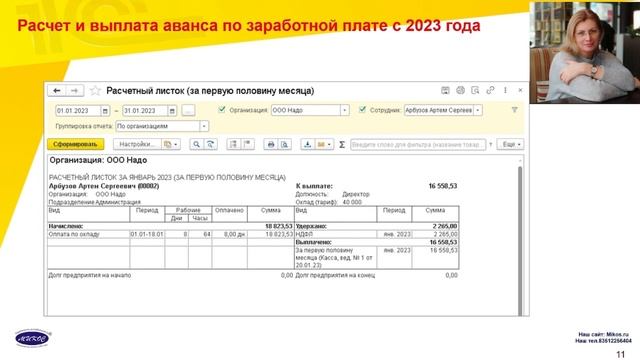Click period cell 01.01-18.01
640x360 pixels.
(x=147, y=234)
